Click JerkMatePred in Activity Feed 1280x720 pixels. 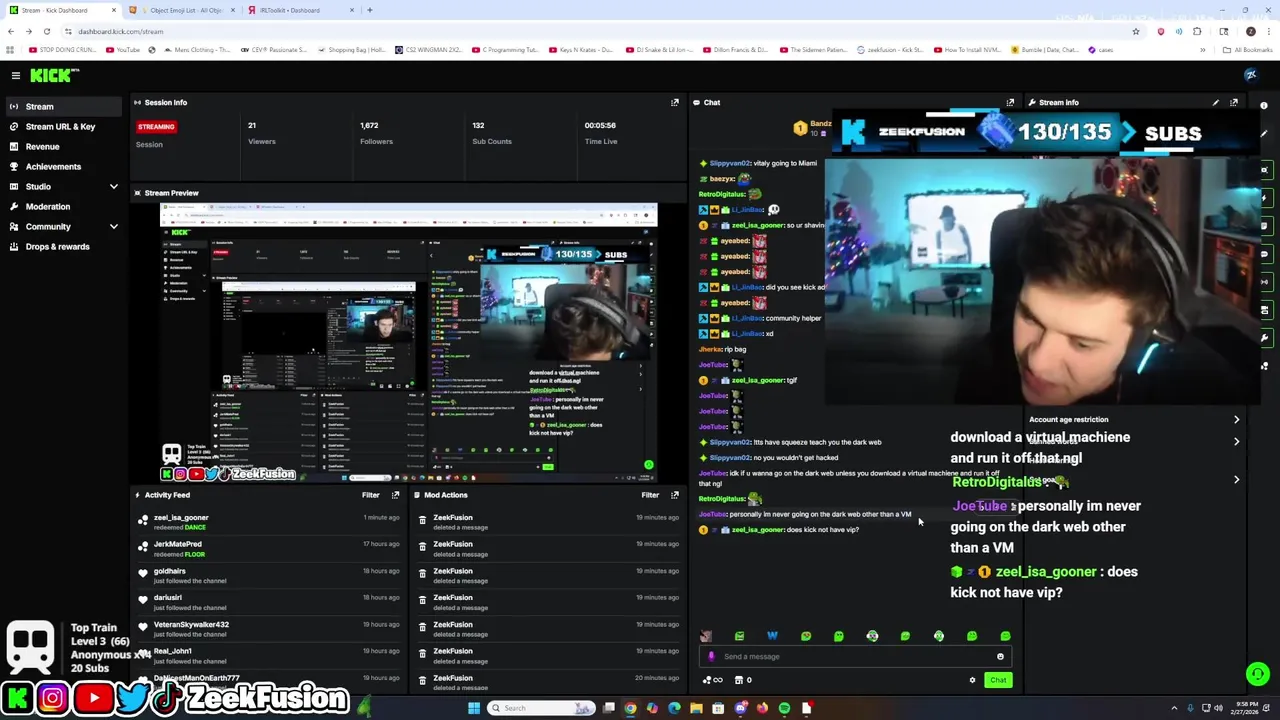tap(178, 544)
